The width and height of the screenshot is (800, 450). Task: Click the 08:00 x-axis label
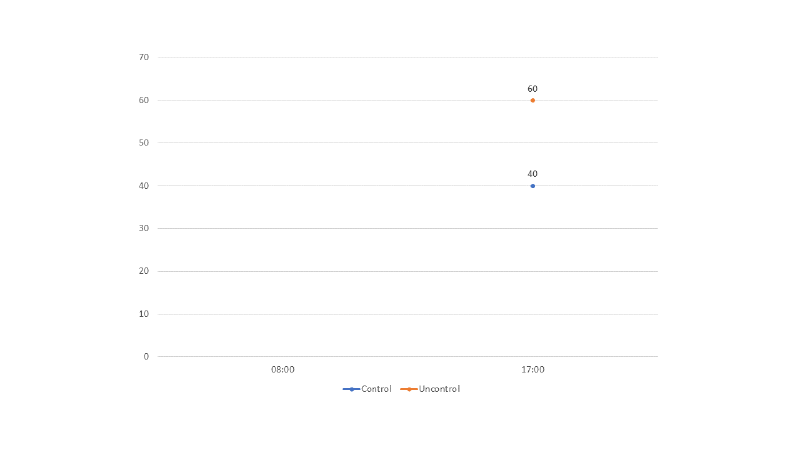point(283,370)
